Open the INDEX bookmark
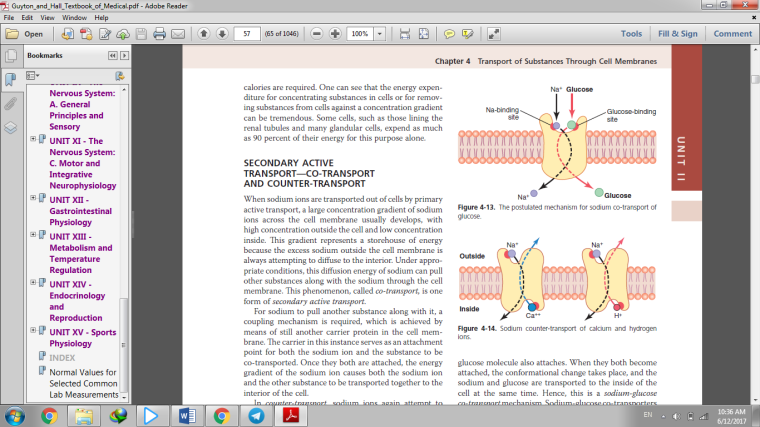The height and width of the screenshot is (427, 760). [62, 358]
